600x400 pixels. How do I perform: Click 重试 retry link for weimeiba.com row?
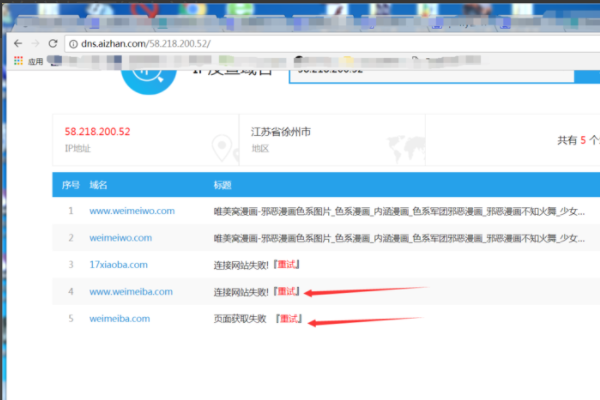click(x=289, y=319)
